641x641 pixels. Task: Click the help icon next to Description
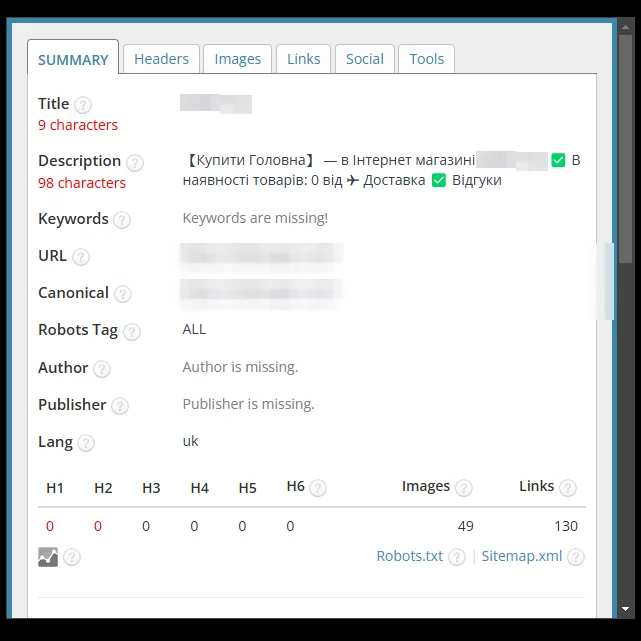click(134, 163)
